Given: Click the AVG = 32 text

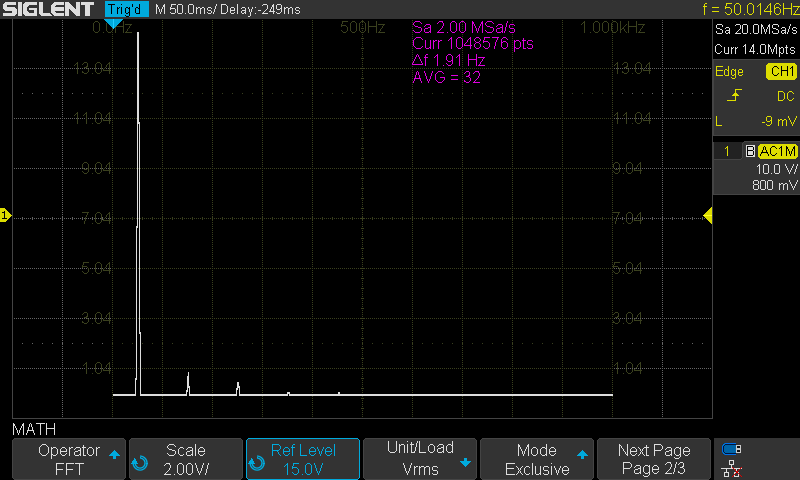Looking at the screenshot, I should (x=446, y=77).
